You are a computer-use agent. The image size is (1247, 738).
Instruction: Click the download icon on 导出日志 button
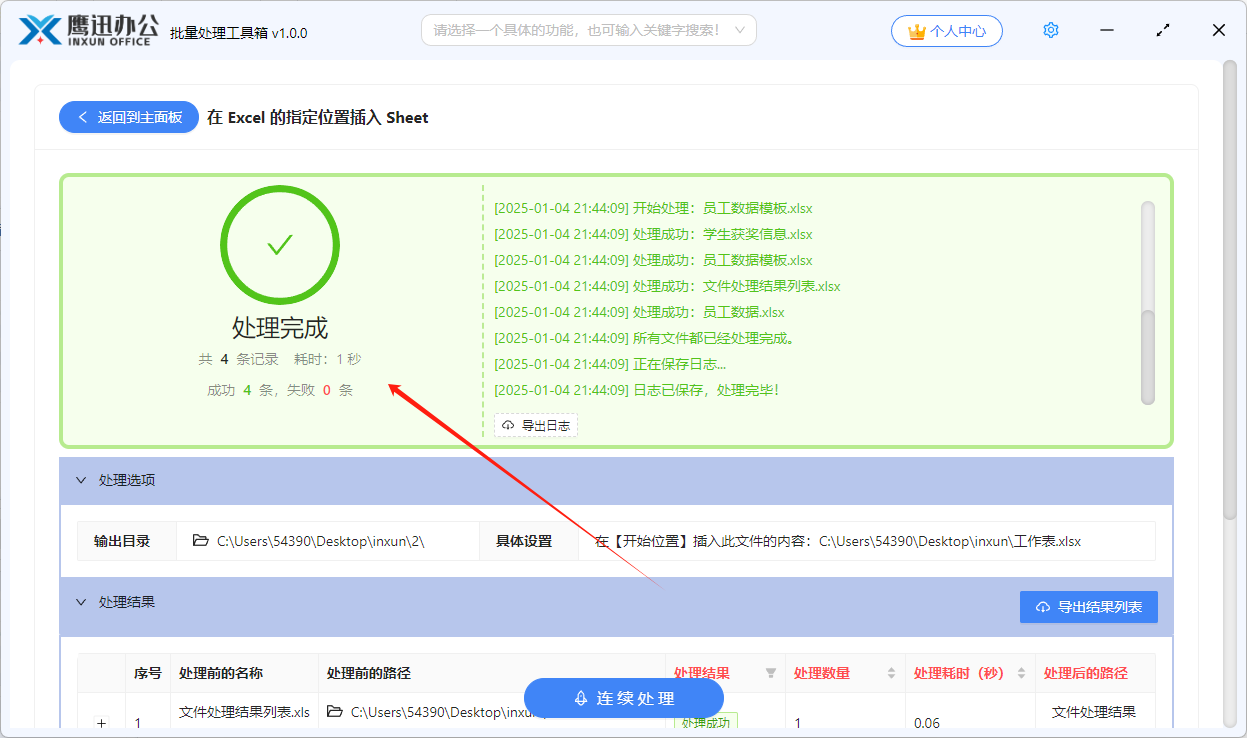507,424
